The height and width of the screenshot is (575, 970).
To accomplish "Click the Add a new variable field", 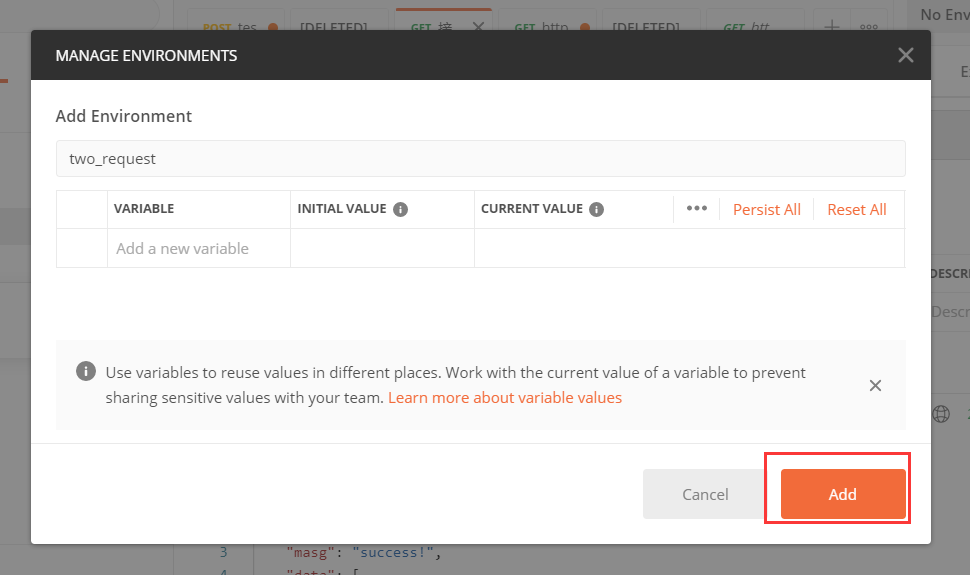I will coord(198,248).
